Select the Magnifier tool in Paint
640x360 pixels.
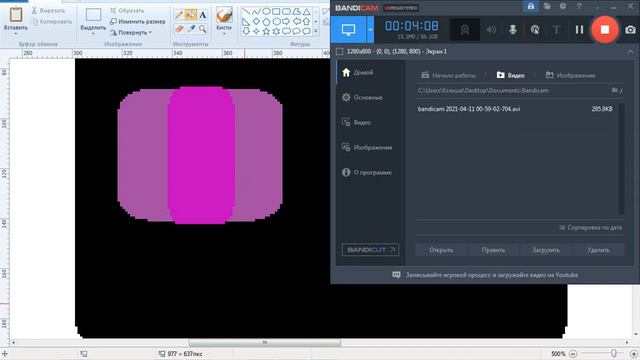coord(202,29)
